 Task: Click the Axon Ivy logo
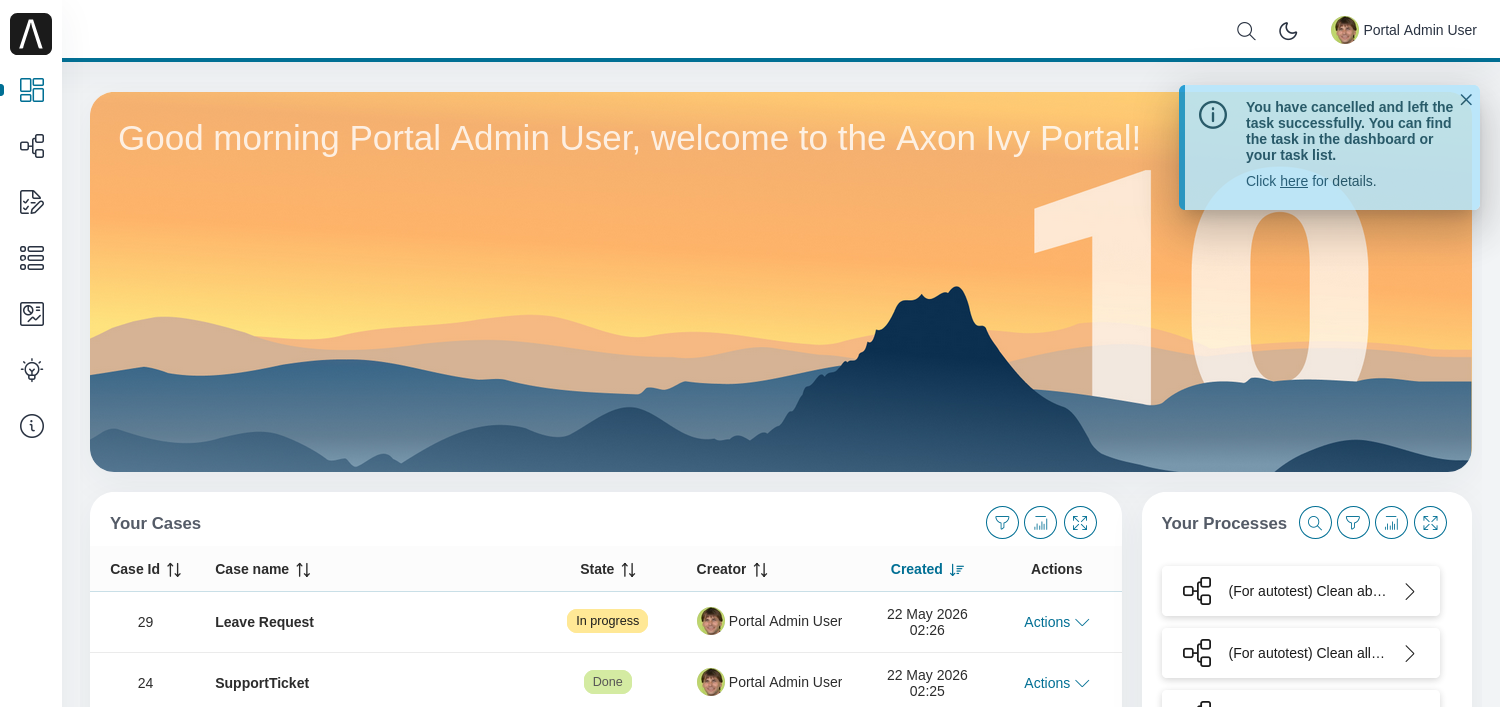coord(31,34)
